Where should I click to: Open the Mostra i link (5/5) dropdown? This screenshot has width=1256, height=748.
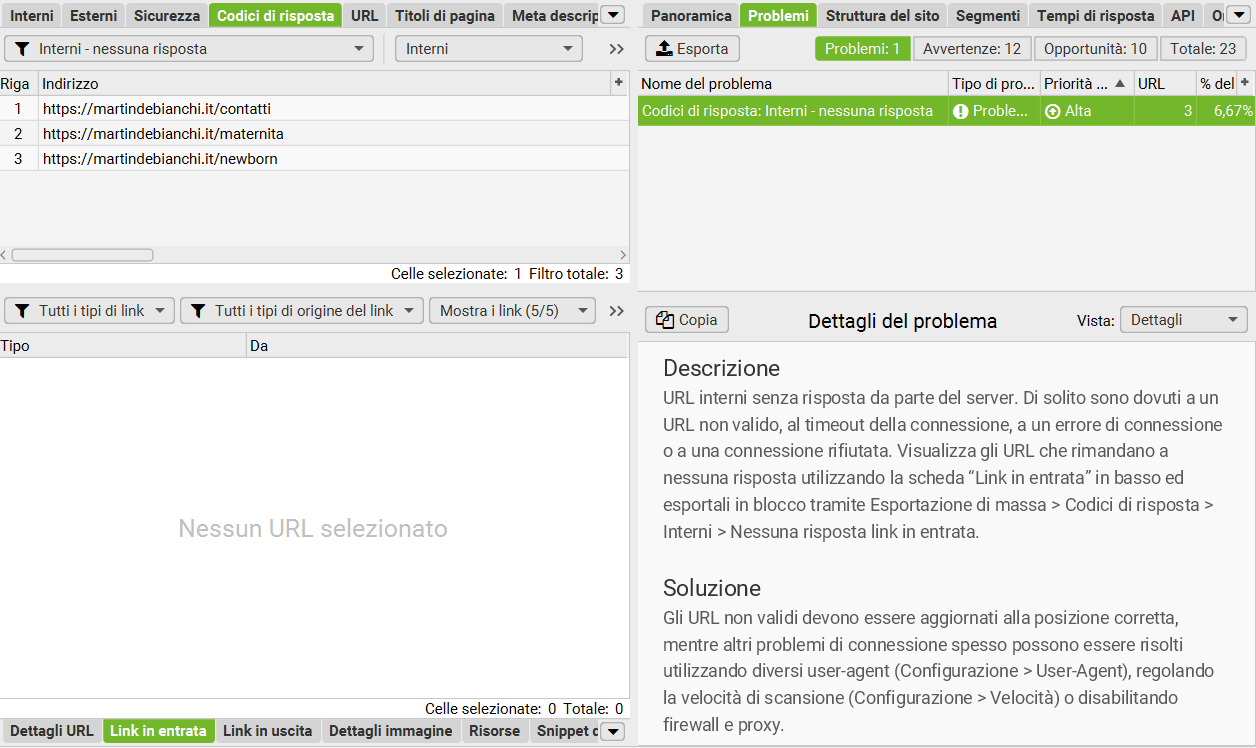point(512,311)
